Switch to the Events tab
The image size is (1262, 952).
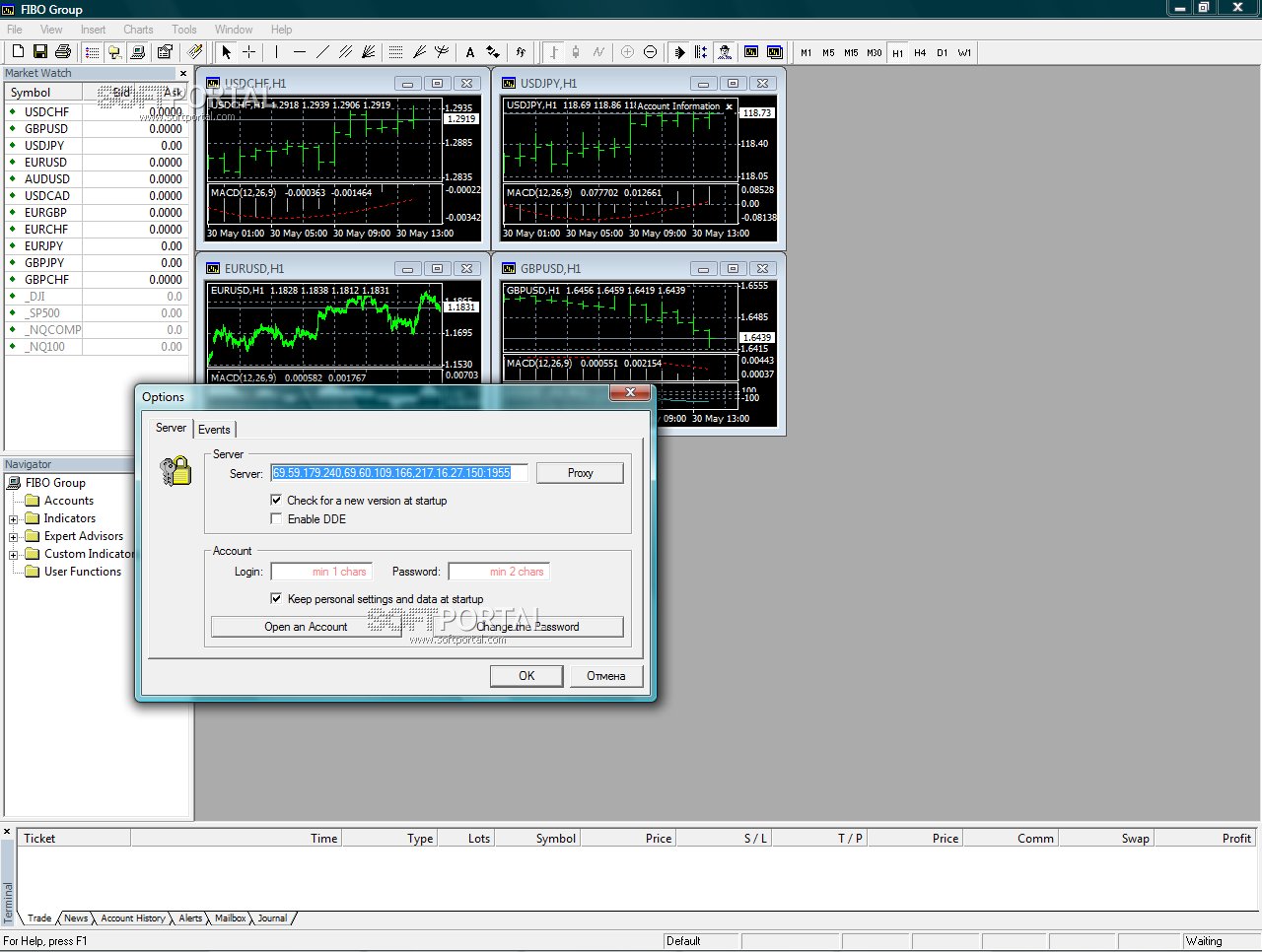pyautogui.click(x=214, y=430)
